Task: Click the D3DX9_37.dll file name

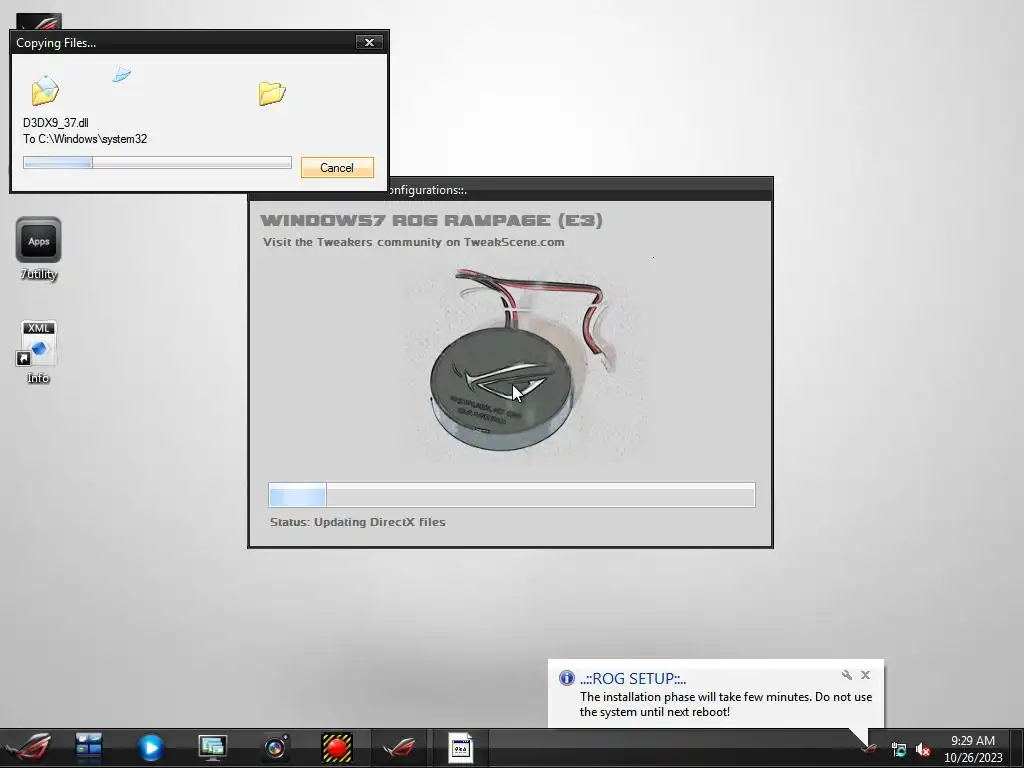Action: (56, 123)
